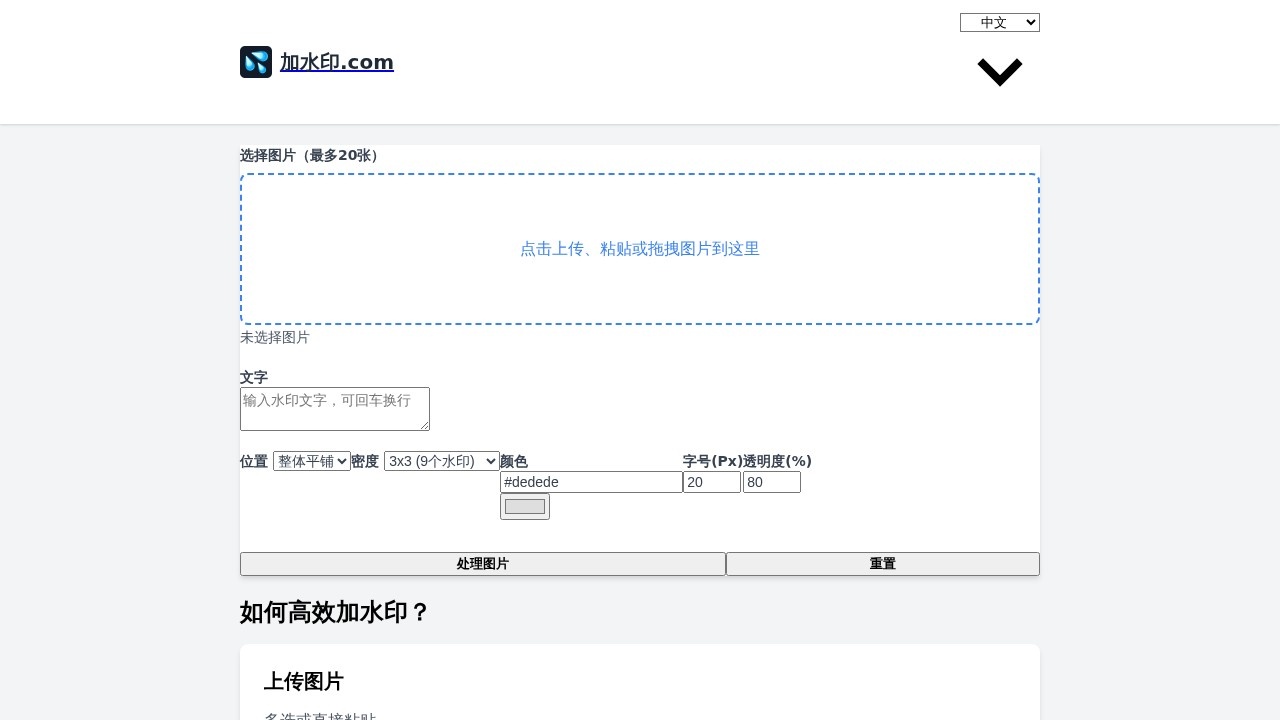The image size is (1280, 720).
Task: Open the navigation chevron menu
Action: click(x=999, y=71)
